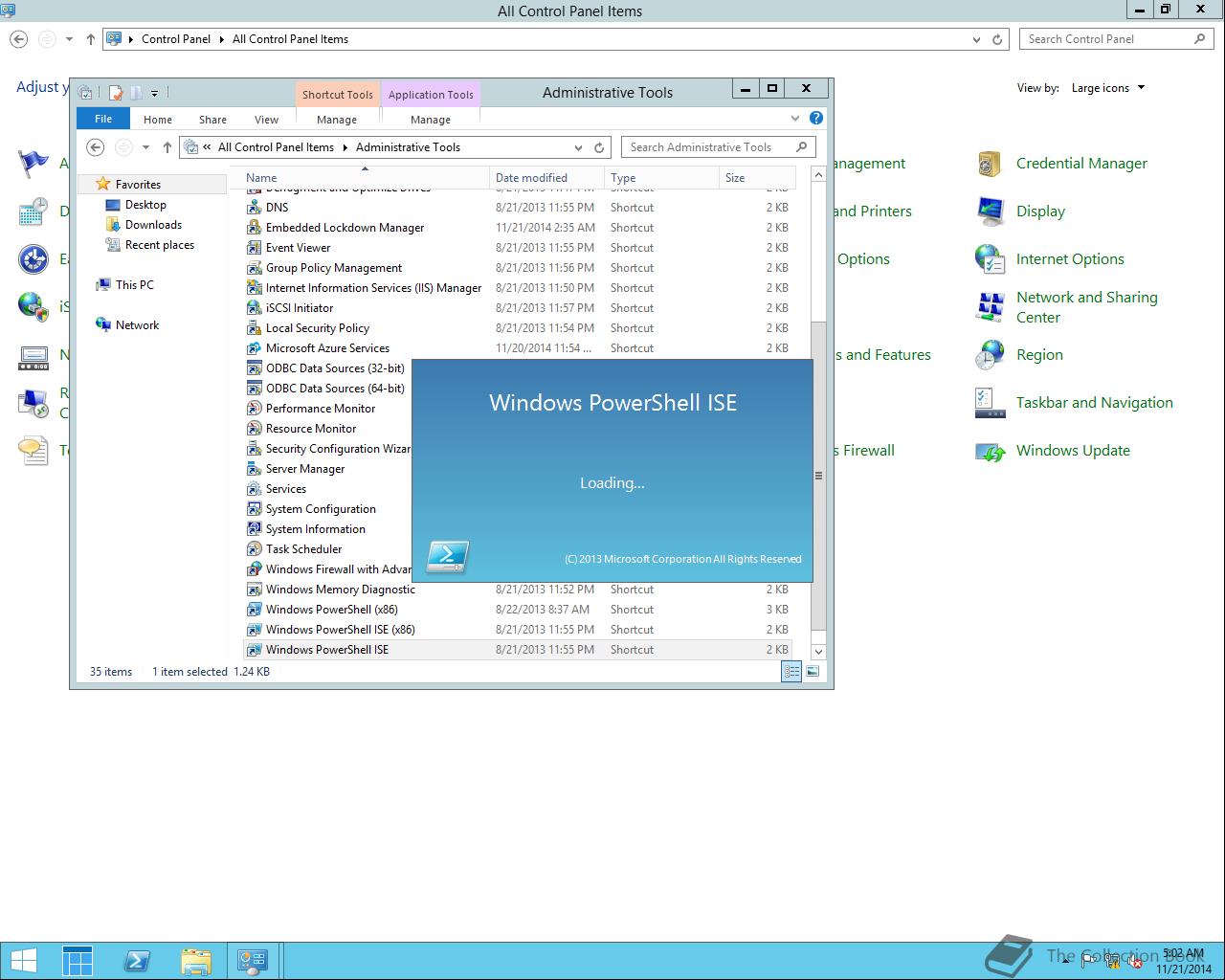
Task: Go up one level in Administrative Tools
Action: pos(167,147)
